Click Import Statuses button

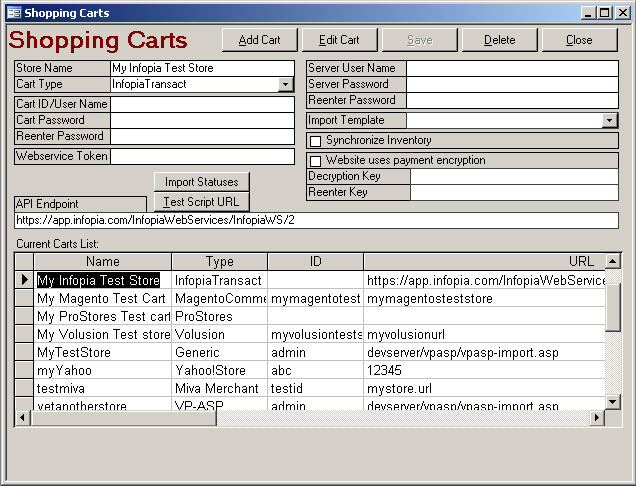coord(202,182)
